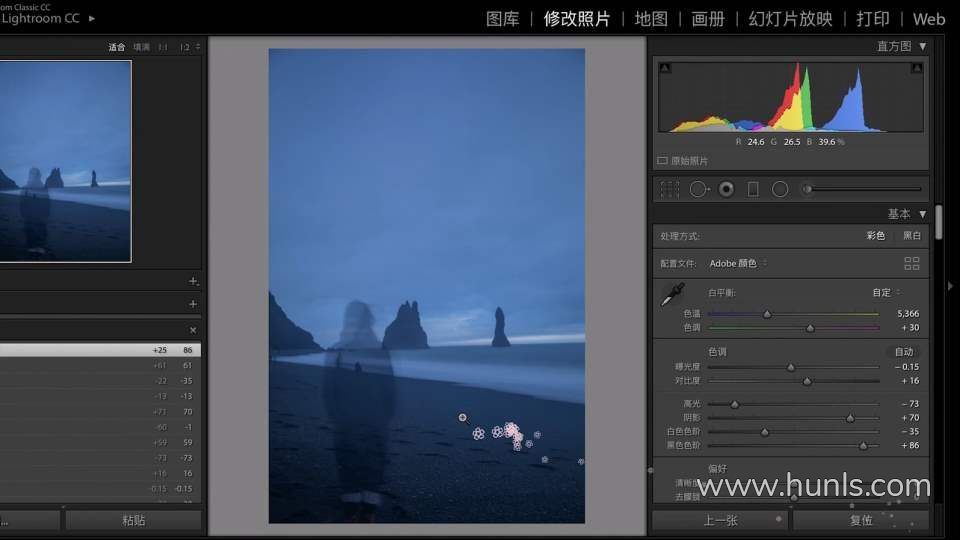Select the Red Eye Correction tool icon
Image resolution: width=960 pixels, height=540 pixels.
726,189
